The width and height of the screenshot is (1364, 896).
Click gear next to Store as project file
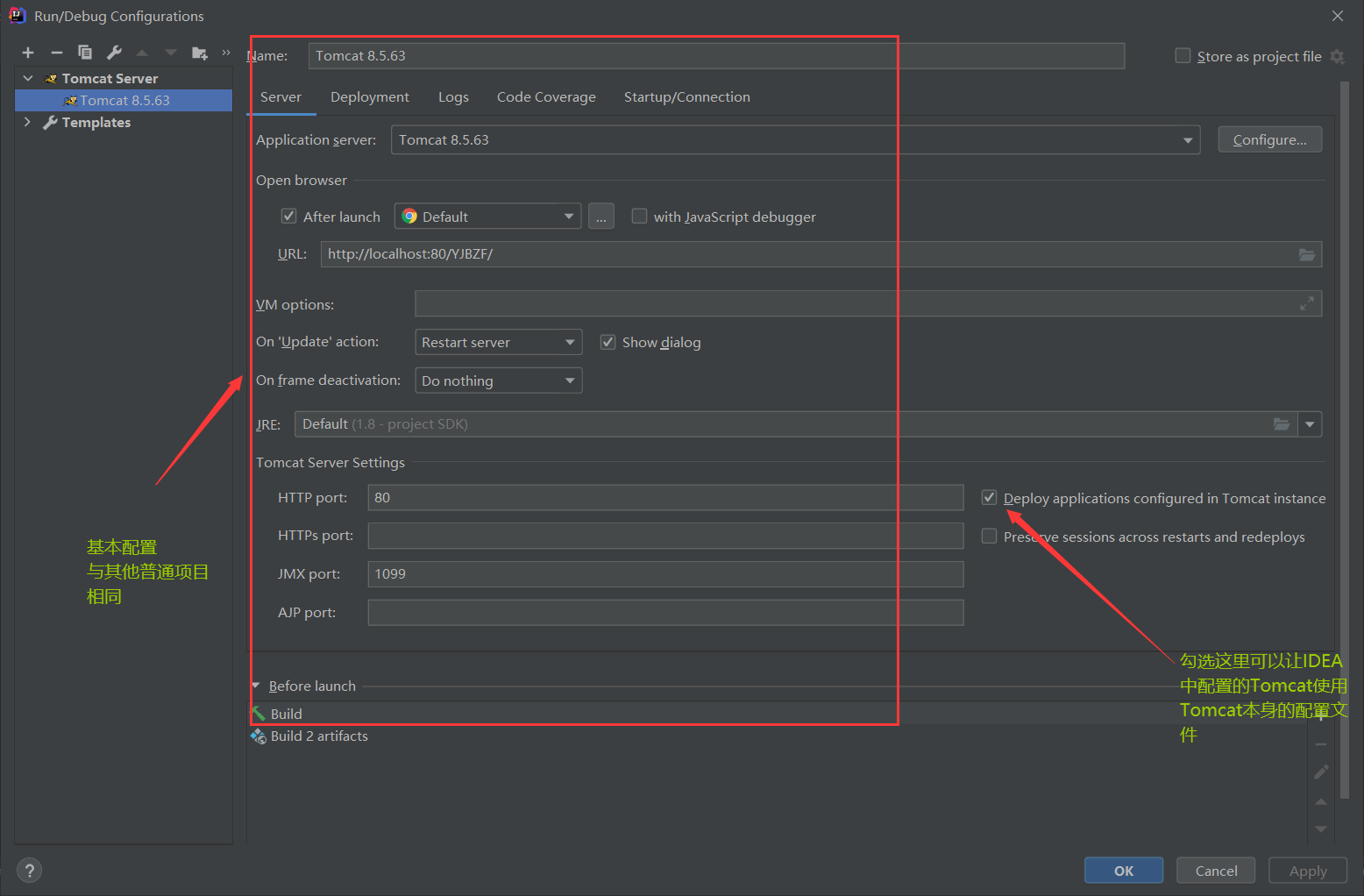click(x=1337, y=56)
